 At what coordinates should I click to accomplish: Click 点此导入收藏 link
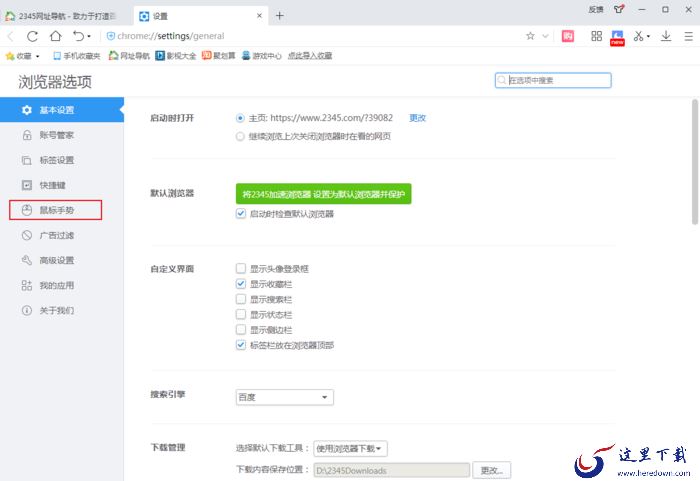(310, 56)
